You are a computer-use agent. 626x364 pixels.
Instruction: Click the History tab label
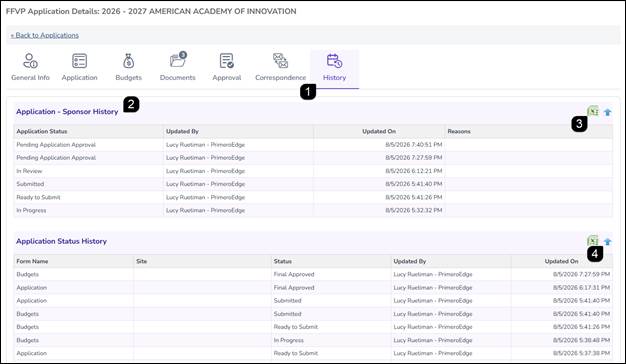tap(334, 77)
